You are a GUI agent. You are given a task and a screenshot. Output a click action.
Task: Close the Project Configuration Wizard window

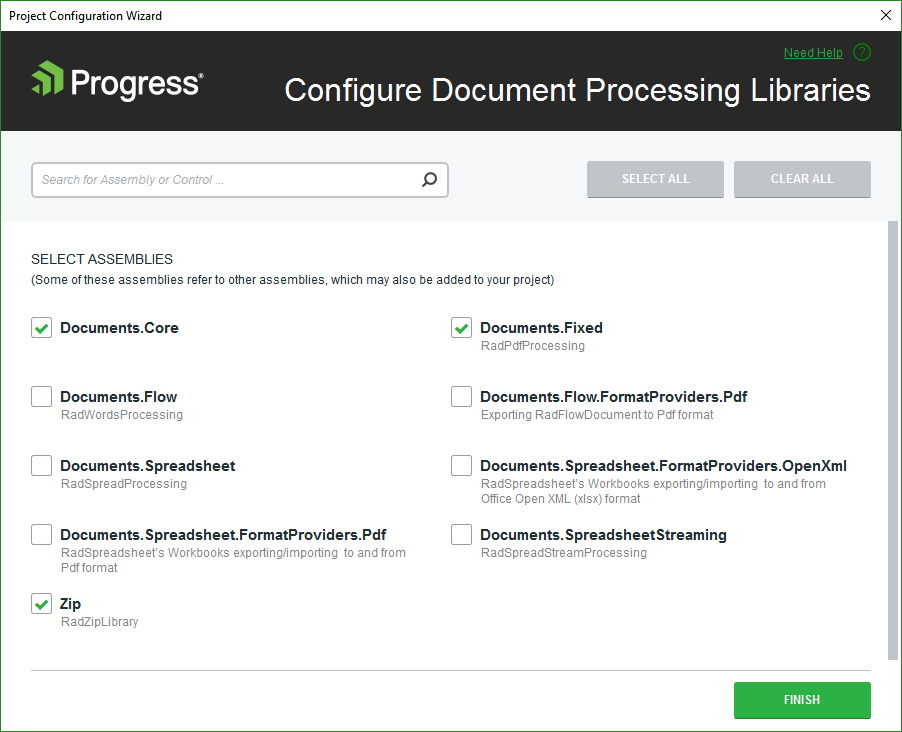tap(886, 16)
